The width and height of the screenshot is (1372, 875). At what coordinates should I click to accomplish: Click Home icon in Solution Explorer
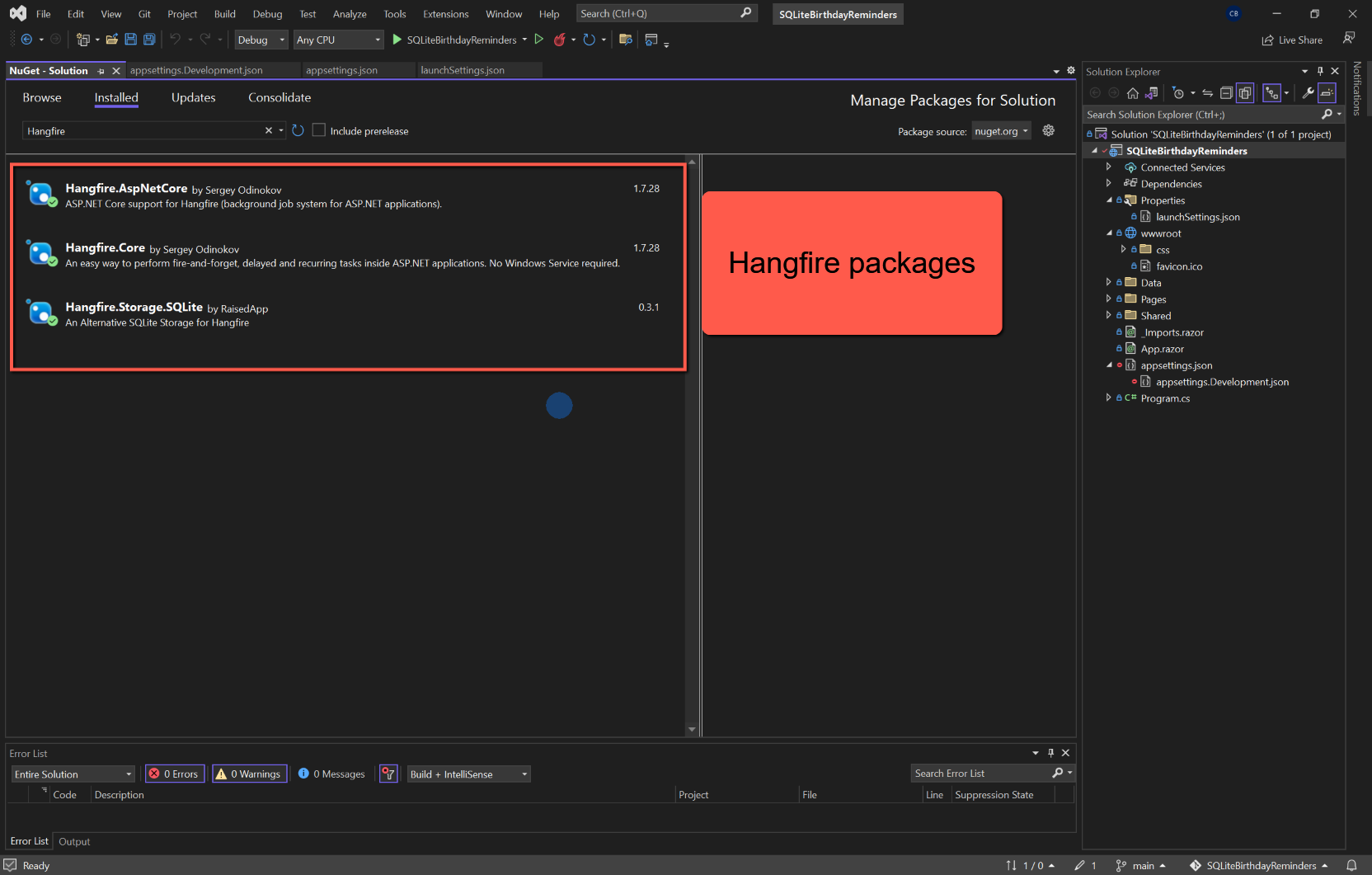1133,93
